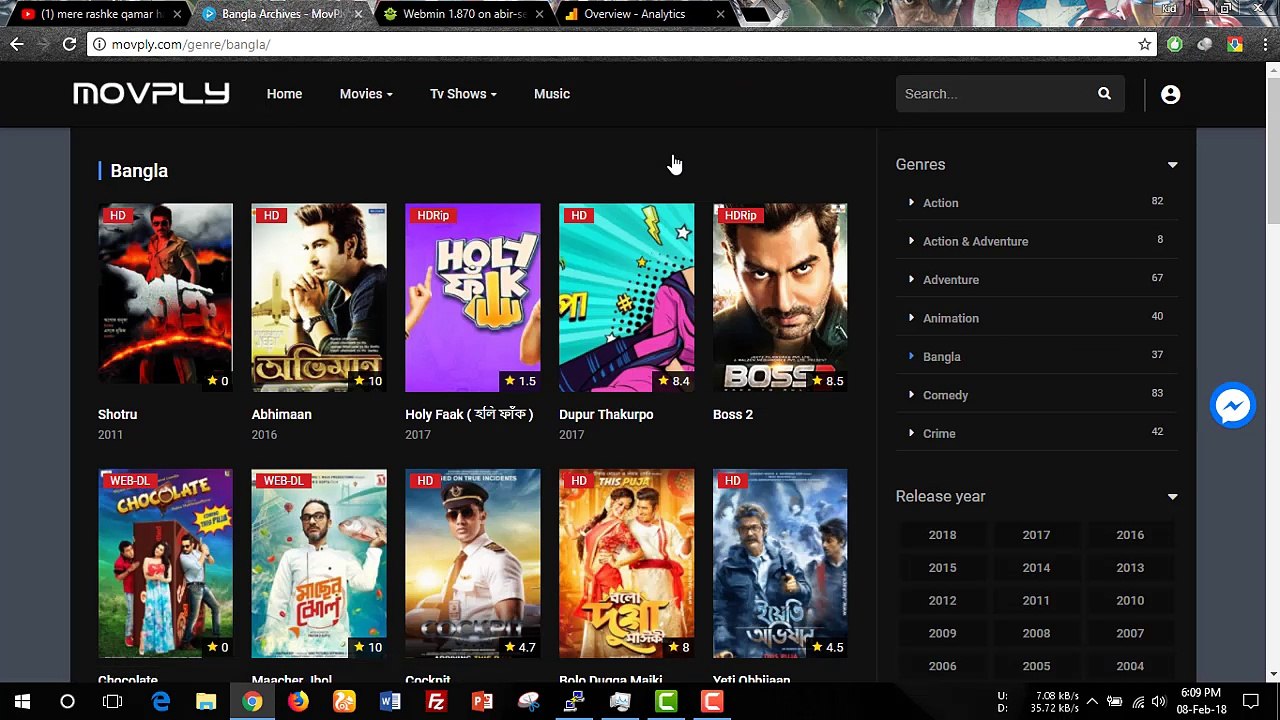Close the YouTube tab
Viewport: 1280px width, 720px height.
177,14
